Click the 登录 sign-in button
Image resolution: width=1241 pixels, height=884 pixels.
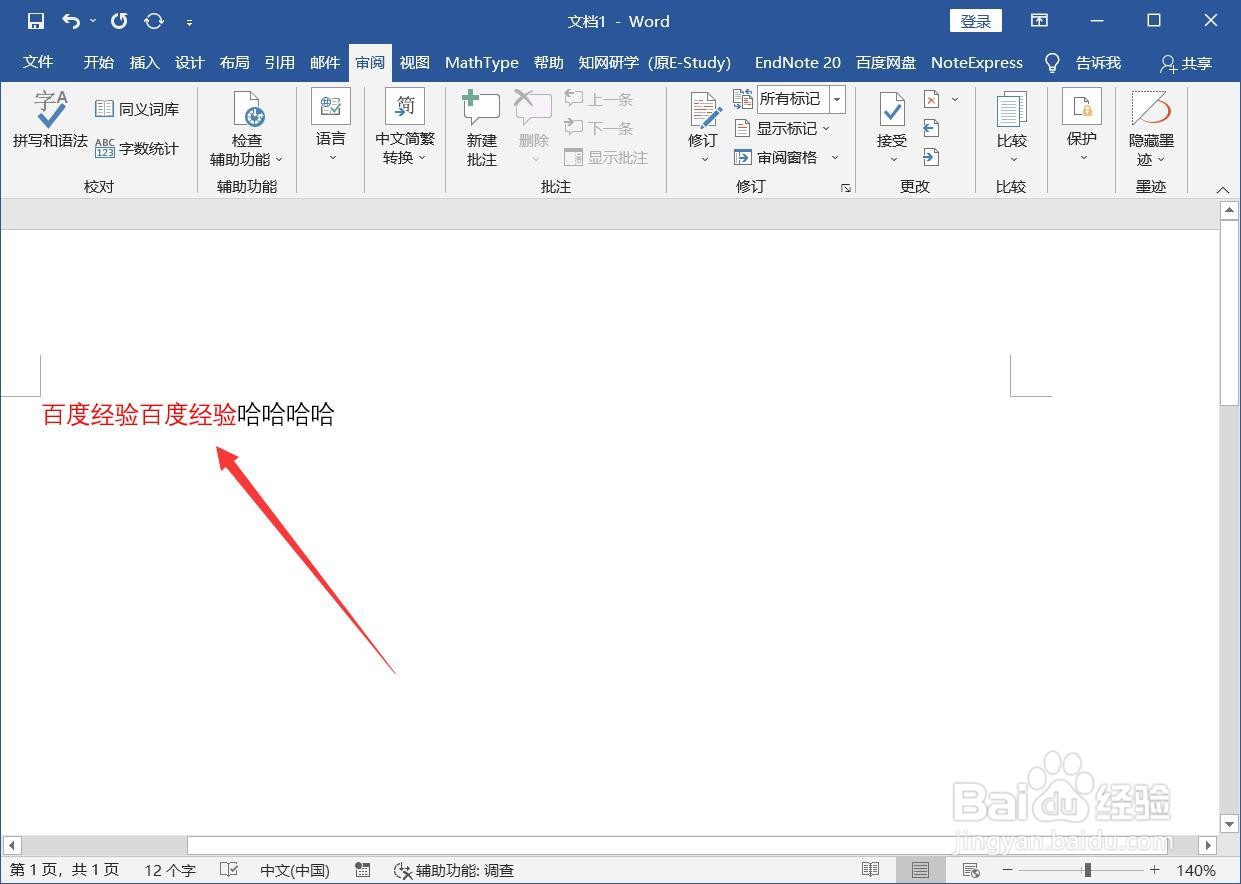(975, 21)
